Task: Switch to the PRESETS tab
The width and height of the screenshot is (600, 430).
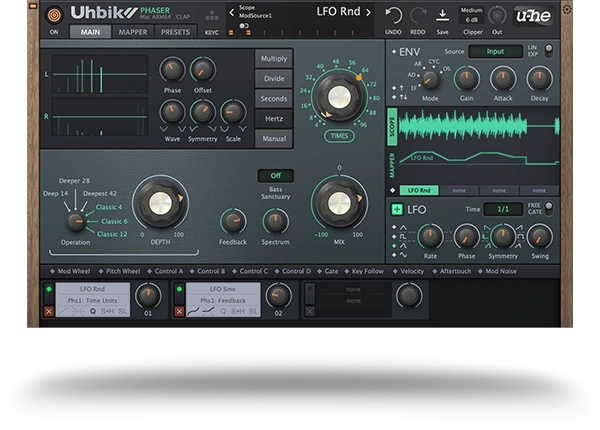Action: click(175, 32)
